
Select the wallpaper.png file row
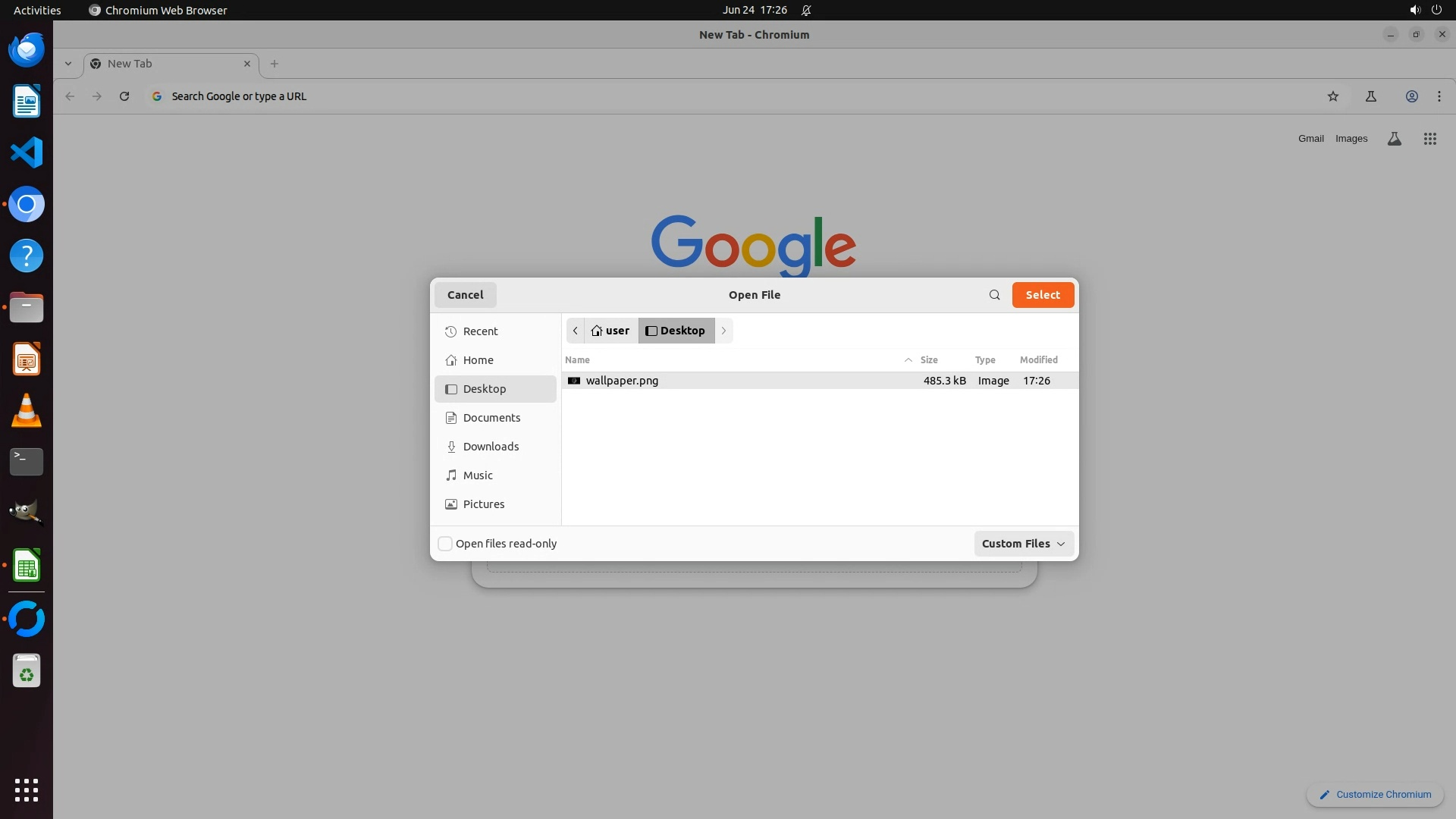(622, 381)
